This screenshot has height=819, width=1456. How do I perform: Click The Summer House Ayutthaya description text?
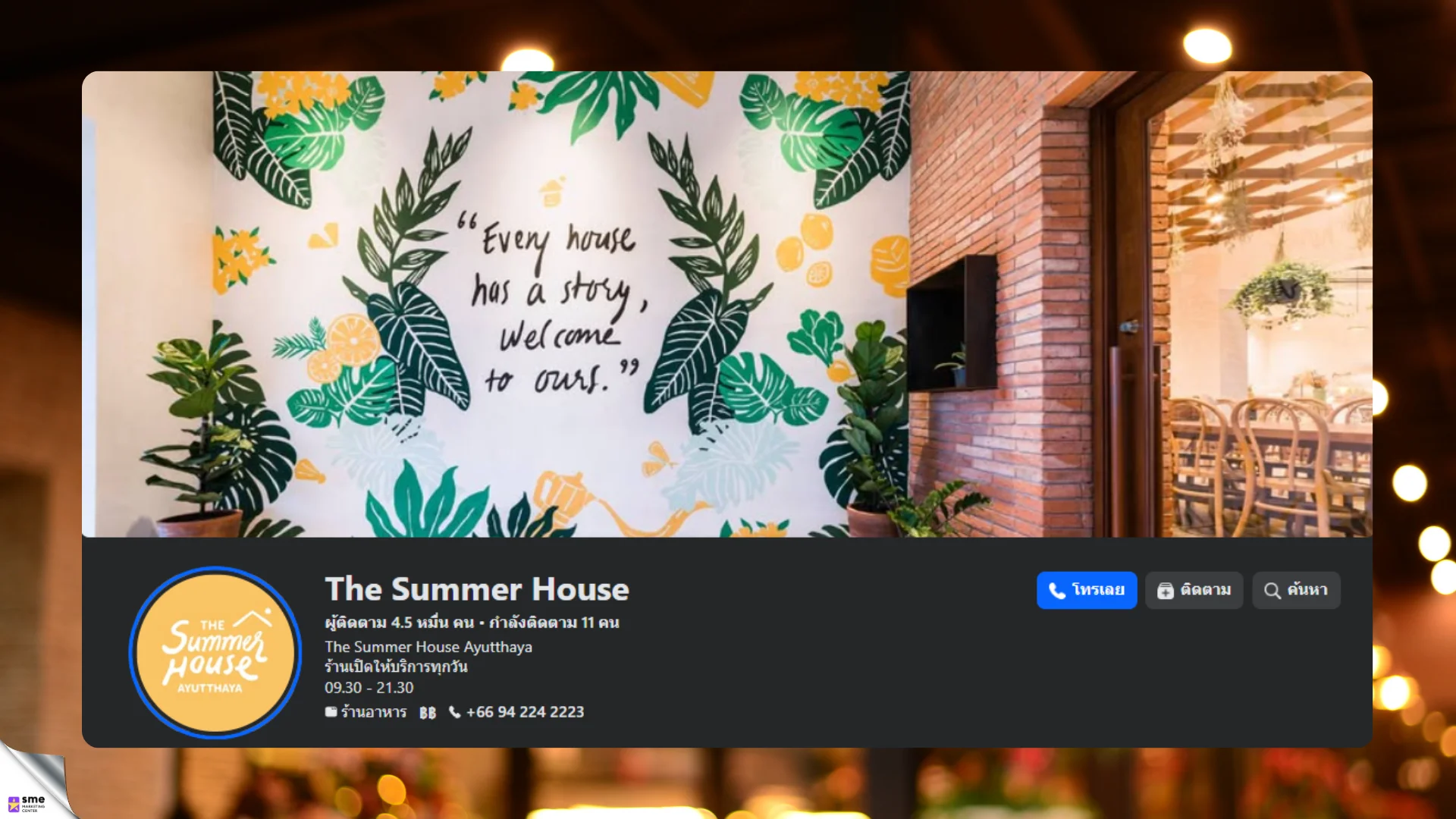coord(428,647)
